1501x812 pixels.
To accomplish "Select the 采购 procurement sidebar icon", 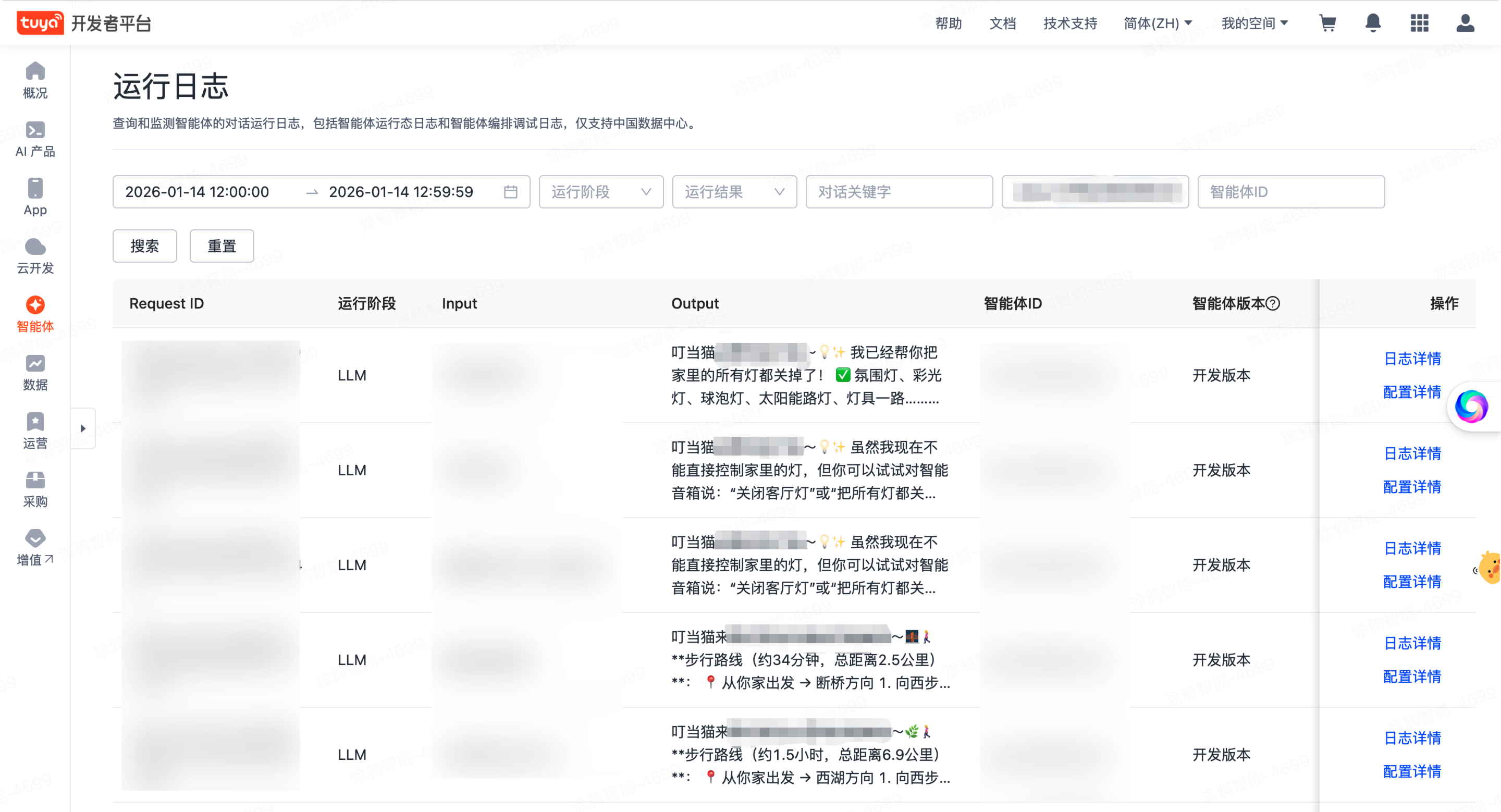I will pos(35,488).
